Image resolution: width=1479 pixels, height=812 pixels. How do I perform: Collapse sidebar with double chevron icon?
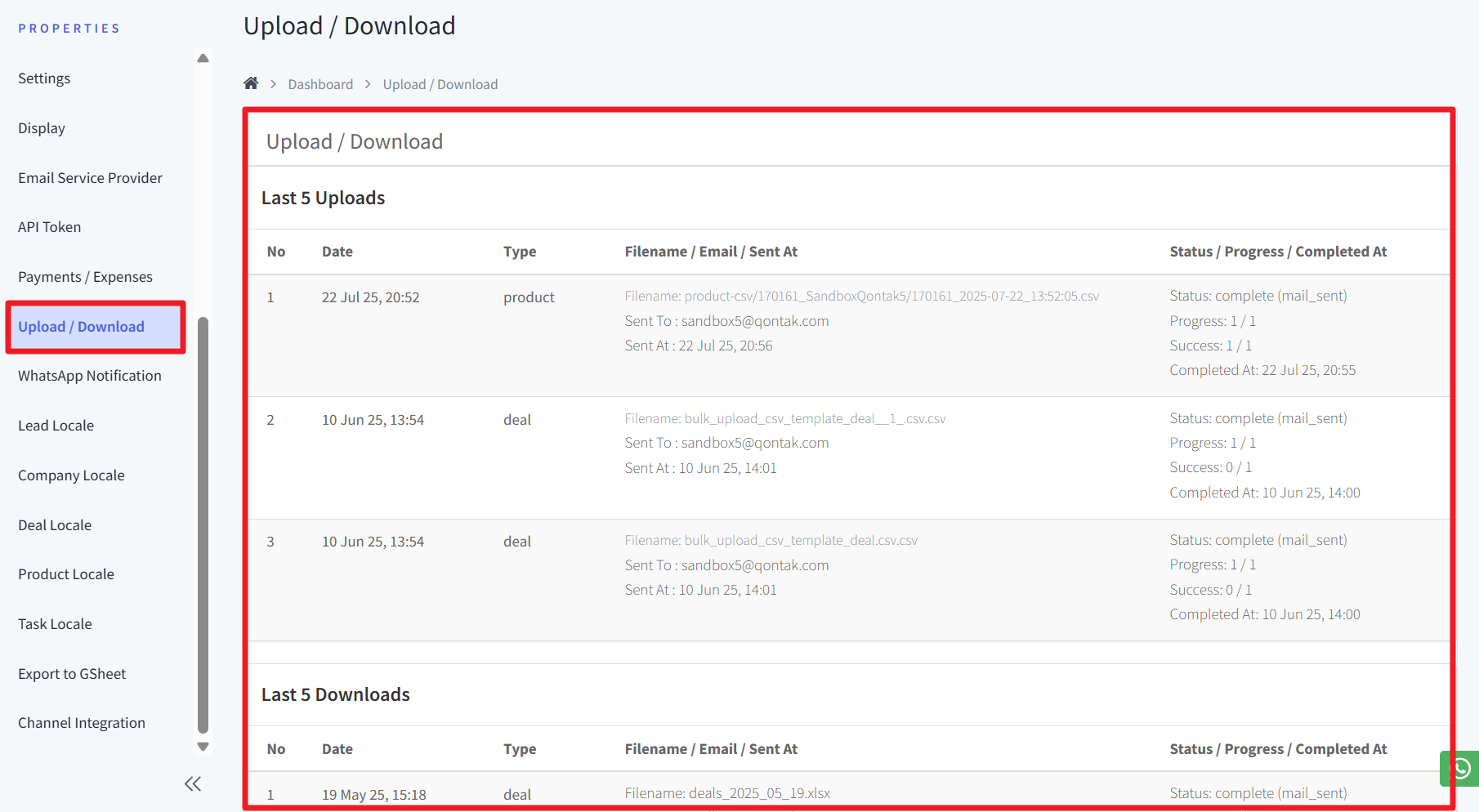point(193,784)
